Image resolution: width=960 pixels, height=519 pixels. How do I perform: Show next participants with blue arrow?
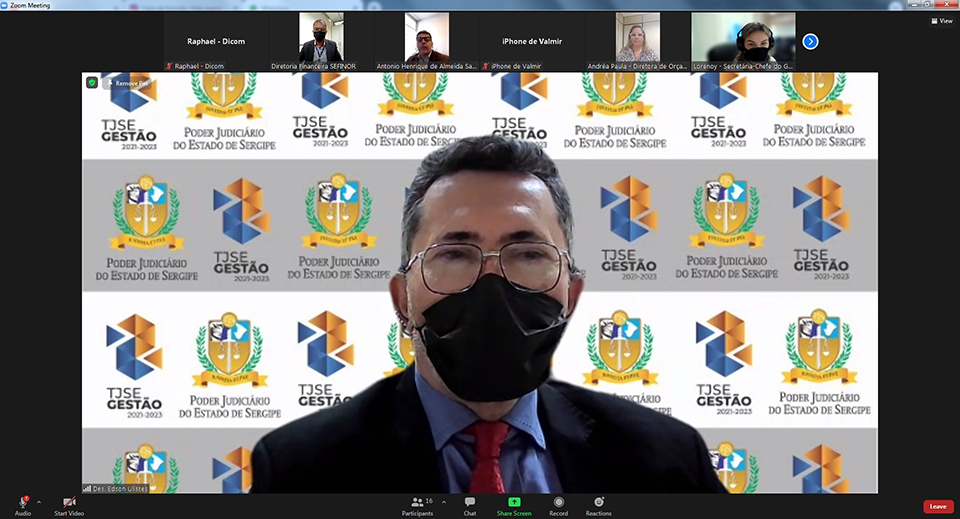(810, 41)
